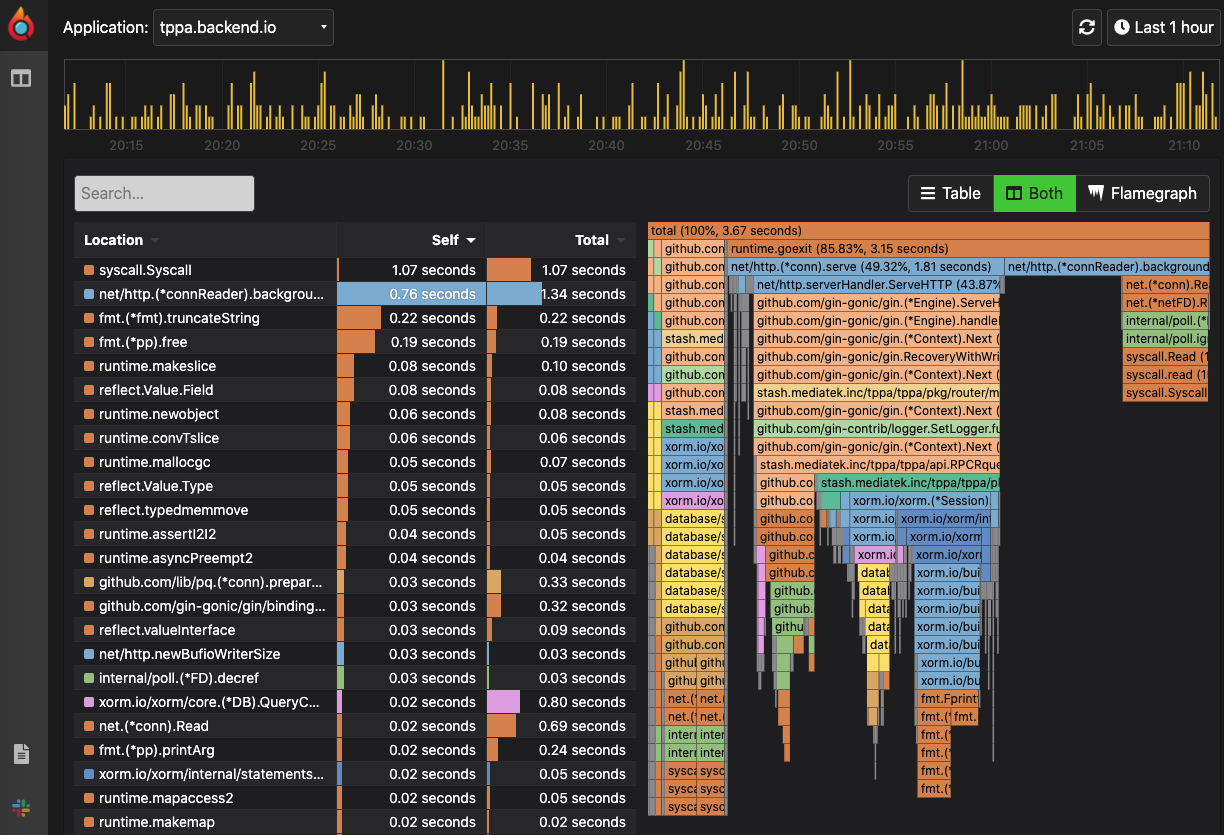Open the Last 1 hour time range

tap(1164, 27)
